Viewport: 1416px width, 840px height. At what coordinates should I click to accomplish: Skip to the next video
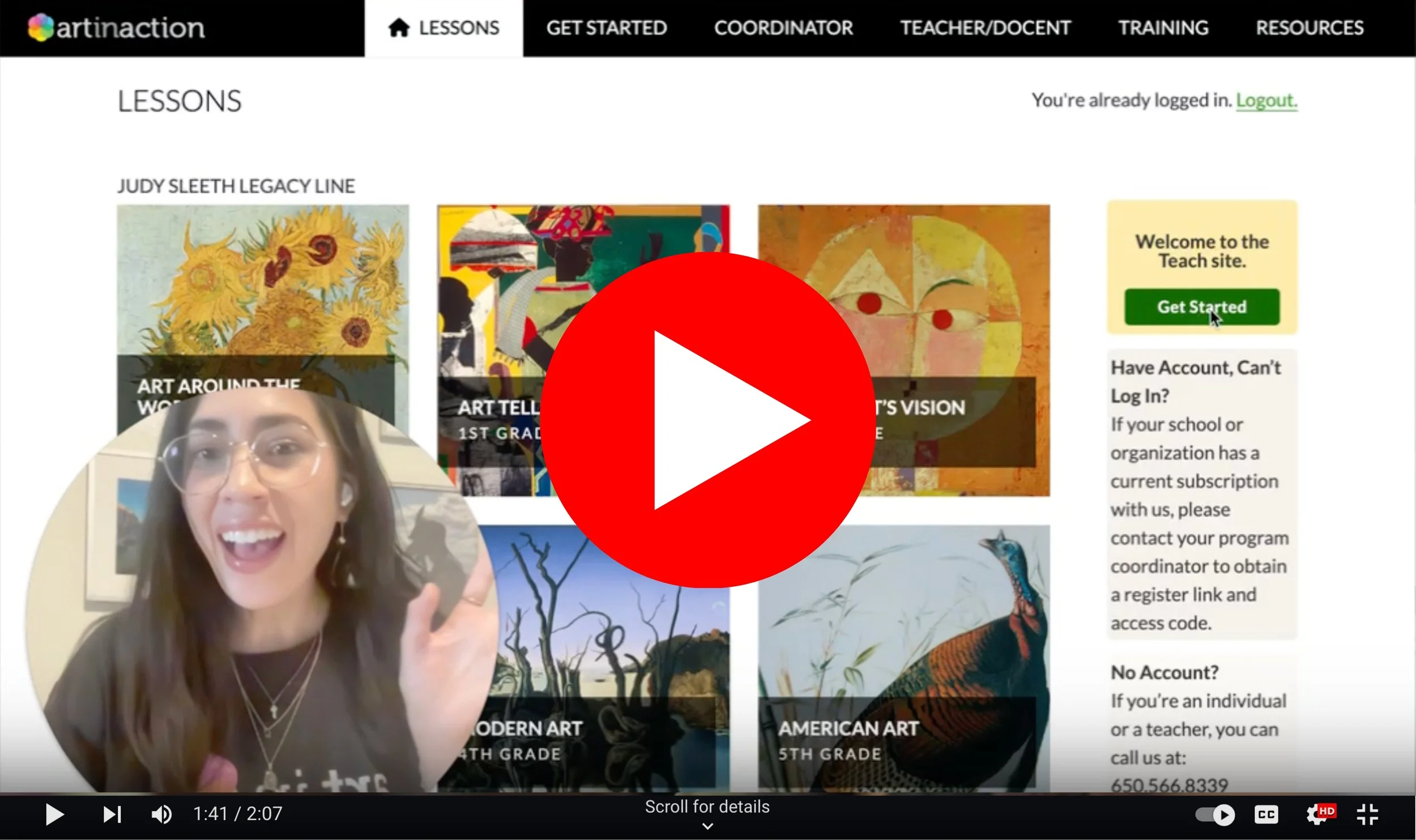point(112,815)
